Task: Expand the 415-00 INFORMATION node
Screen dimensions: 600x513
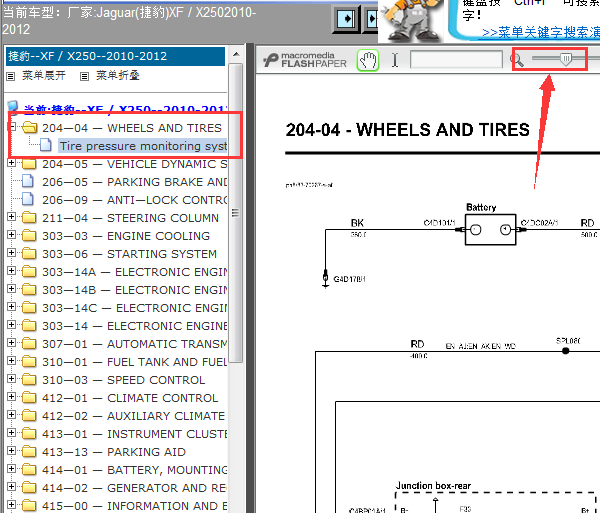Action: [x=12, y=504]
